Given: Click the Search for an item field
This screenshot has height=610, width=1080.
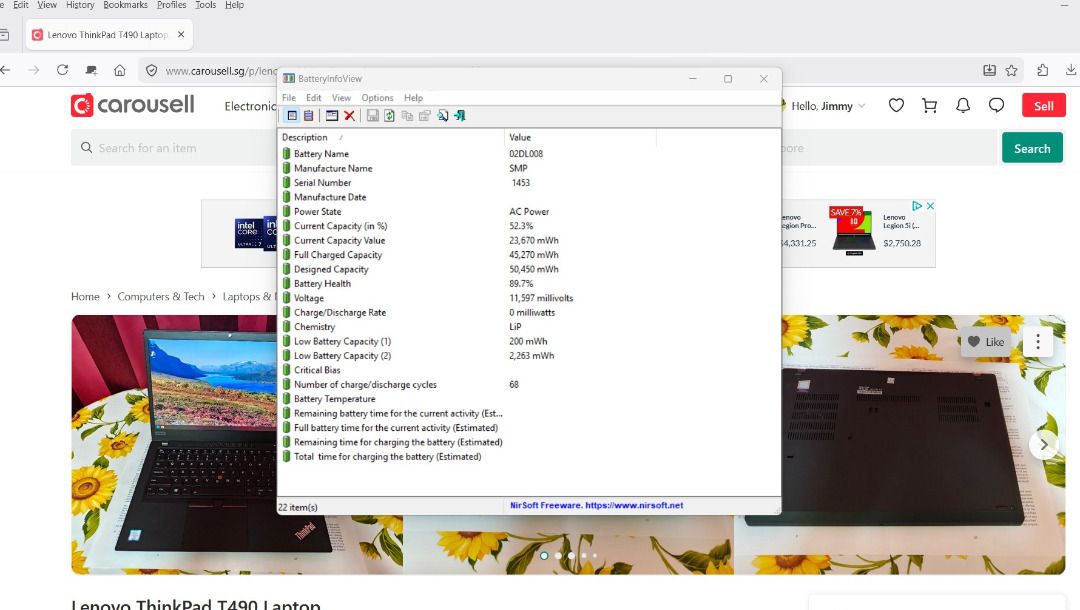Looking at the screenshot, I should point(175,148).
